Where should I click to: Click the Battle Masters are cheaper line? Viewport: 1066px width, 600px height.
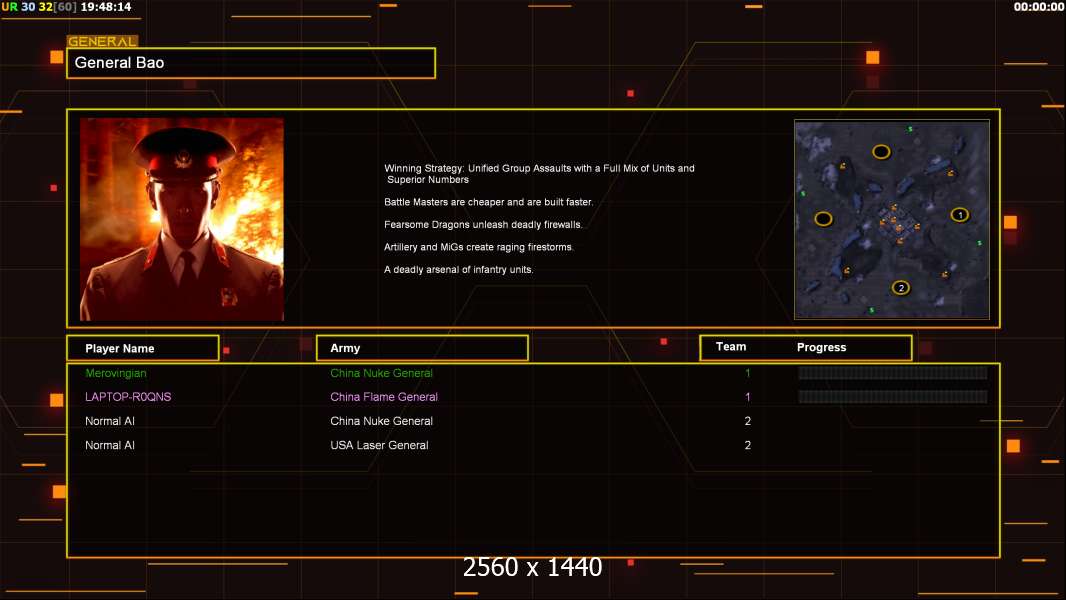click(488, 202)
